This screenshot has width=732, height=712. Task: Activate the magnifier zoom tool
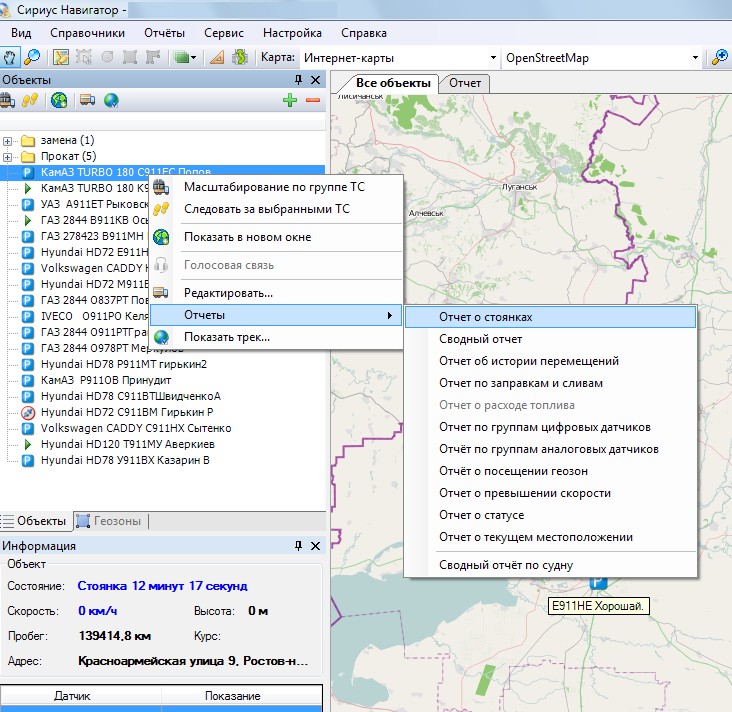tap(32, 57)
